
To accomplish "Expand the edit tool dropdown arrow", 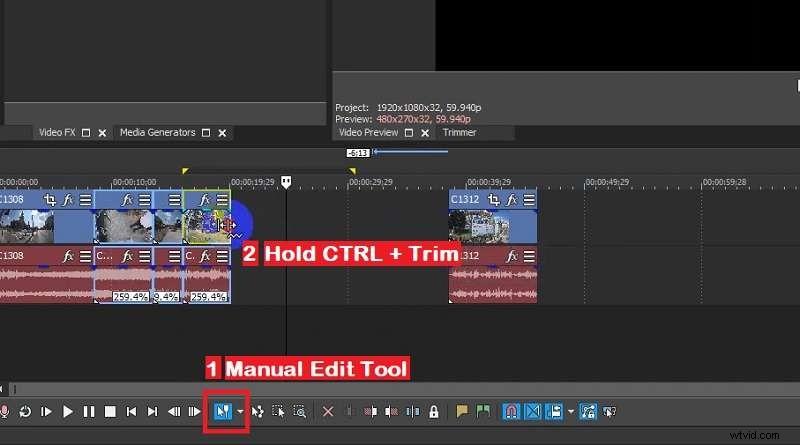I will pyautogui.click(x=240, y=411).
